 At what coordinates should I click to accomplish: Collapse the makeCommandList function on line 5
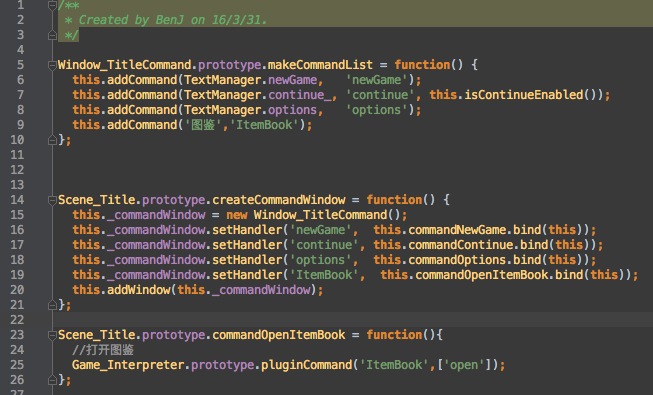click(x=52, y=65)
